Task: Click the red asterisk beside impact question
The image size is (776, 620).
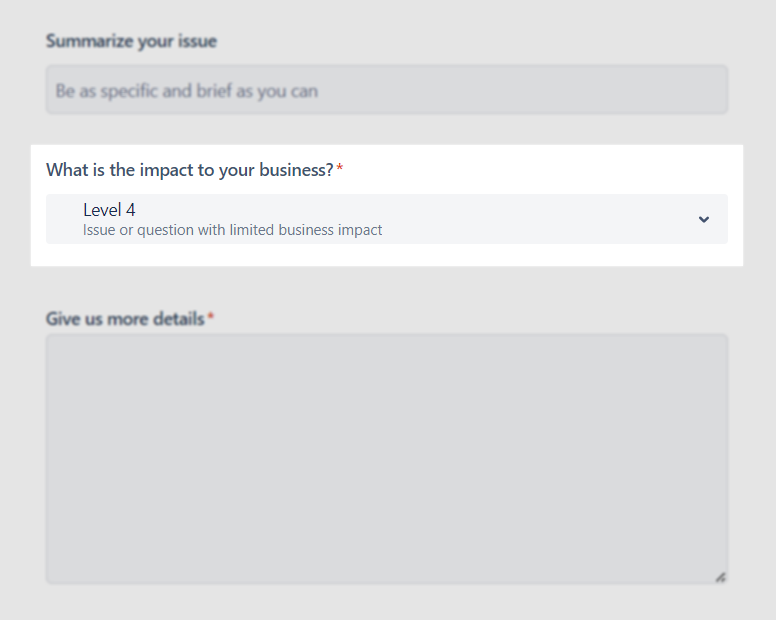Action: 340,167
